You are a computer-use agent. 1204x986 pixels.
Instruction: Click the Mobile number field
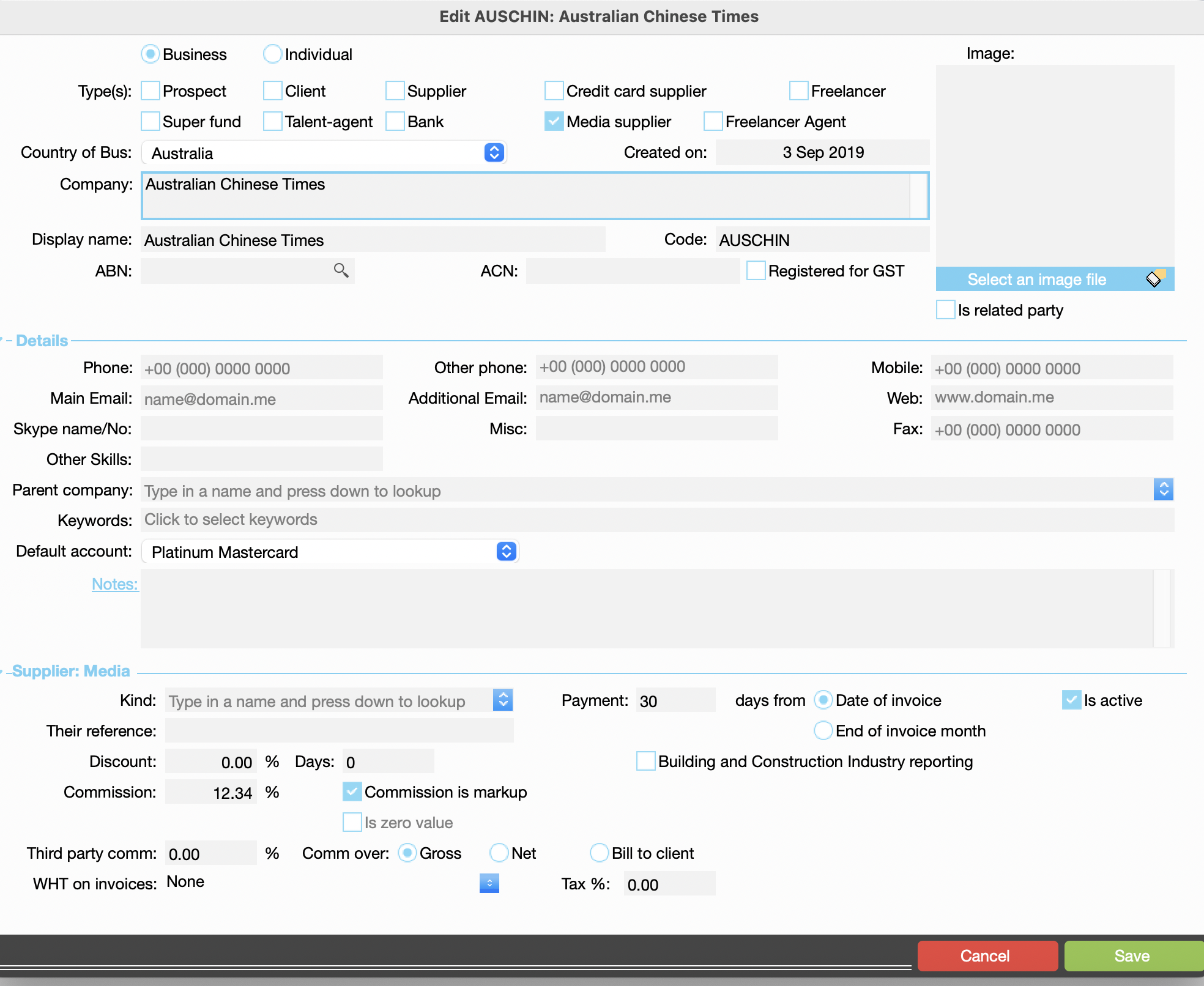1052,368
